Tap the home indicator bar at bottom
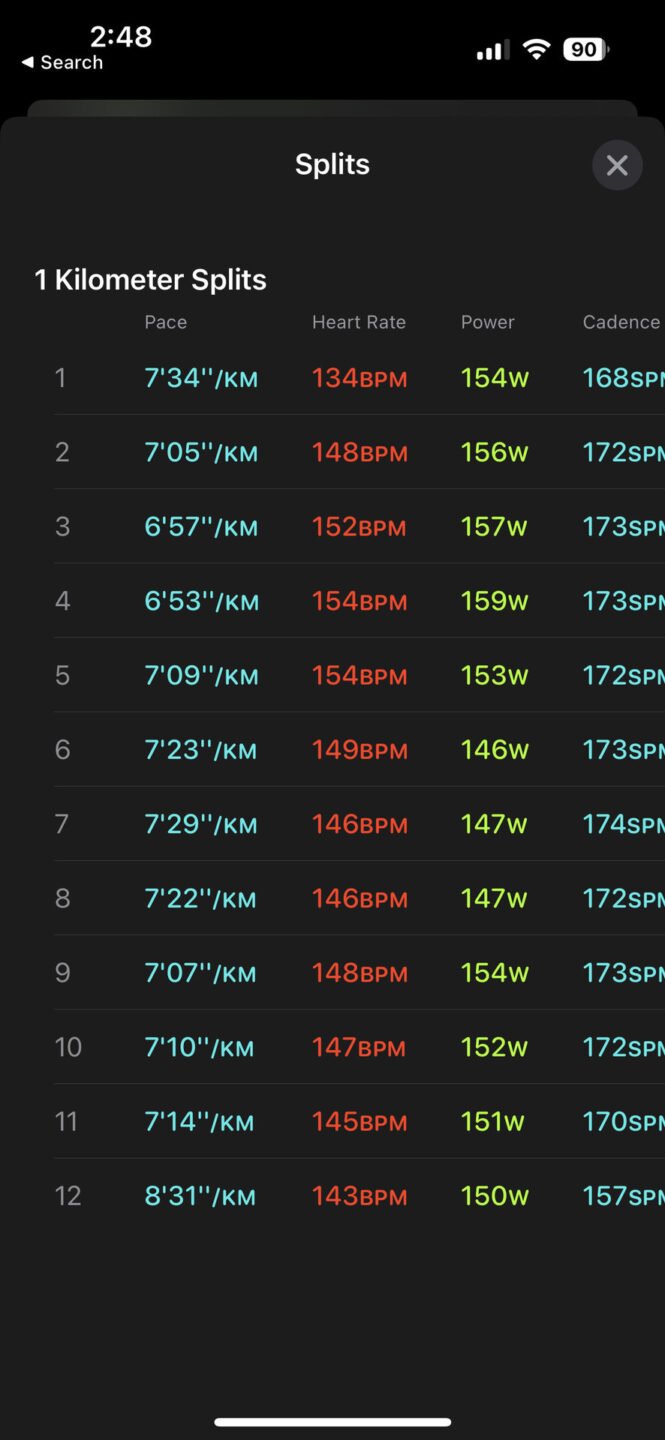The width and height of the screenshot is (665, 1440). (x=332, y=1422)
